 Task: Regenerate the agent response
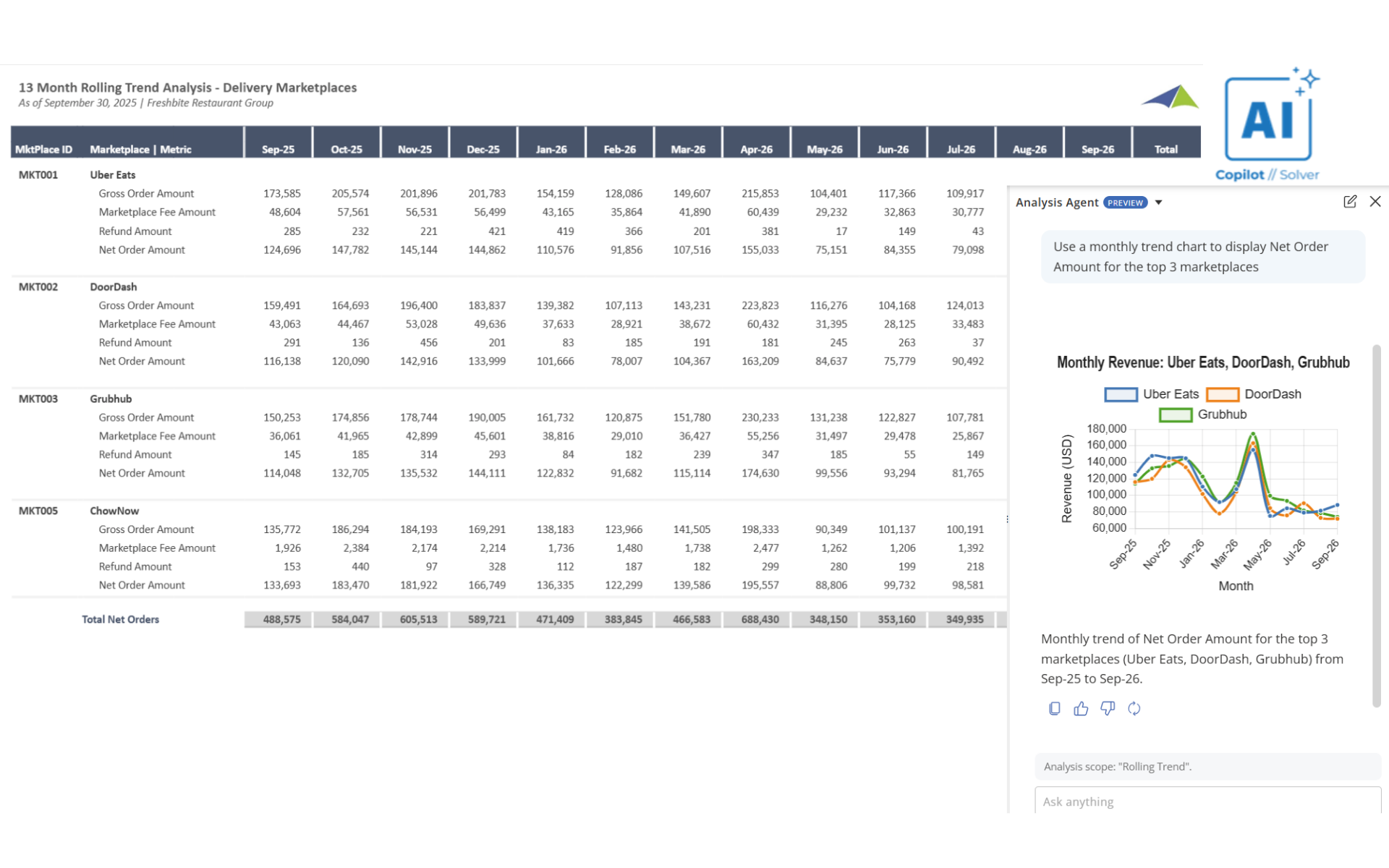click(x=1134, y=709)
